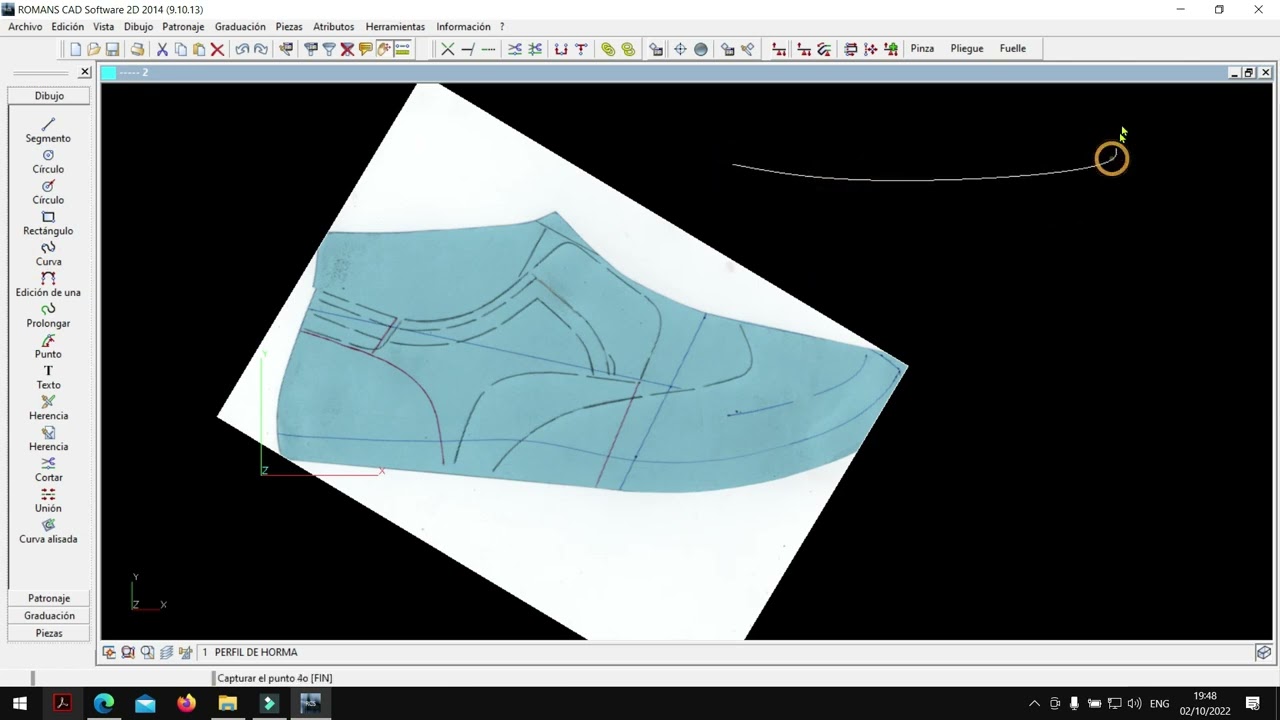1280x720 pixels.
Task: Switch to the Dibujo panel tab
Action: [49, 96]
